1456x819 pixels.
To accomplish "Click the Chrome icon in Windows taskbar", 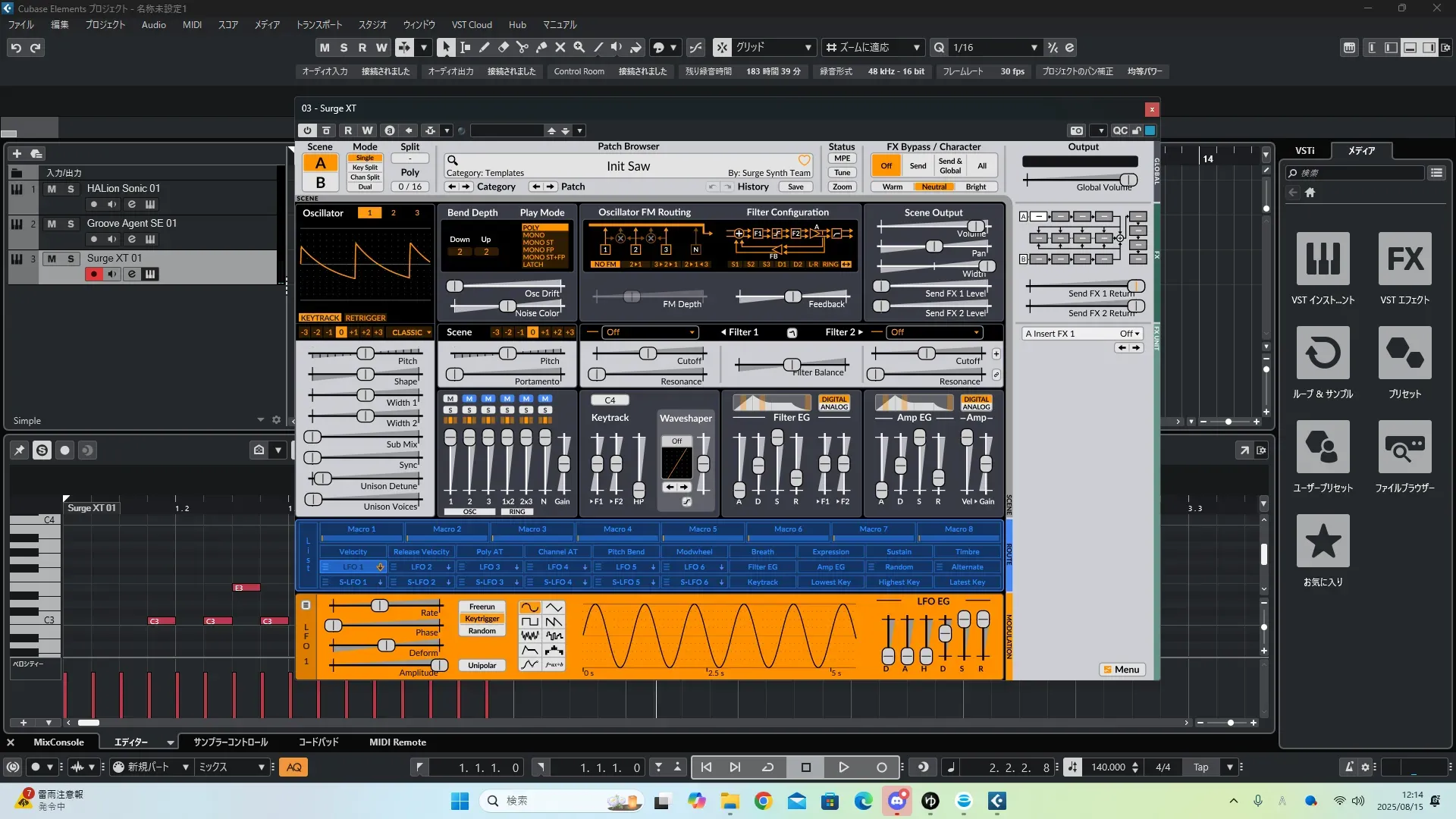I will [x=763, y=801].
